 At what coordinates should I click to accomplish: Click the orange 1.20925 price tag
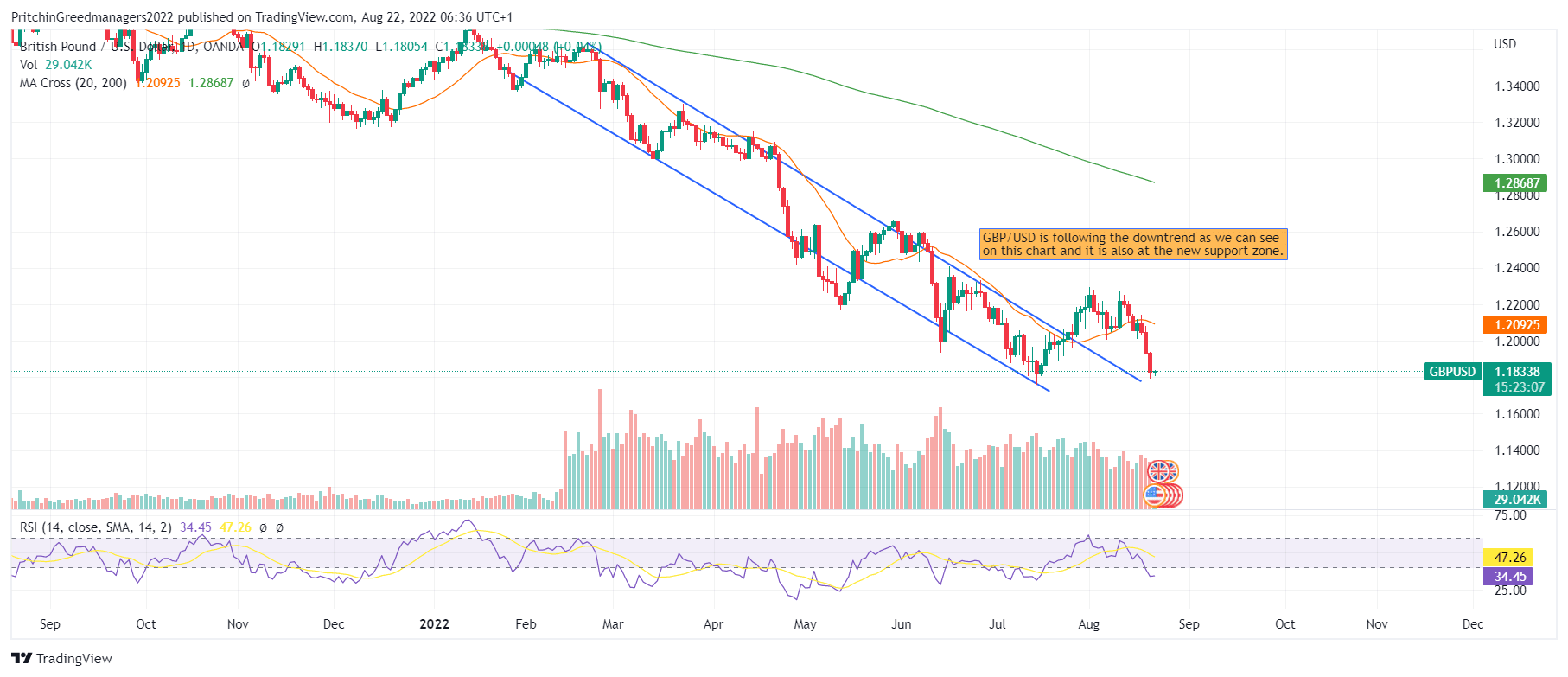coord(1514,325)
